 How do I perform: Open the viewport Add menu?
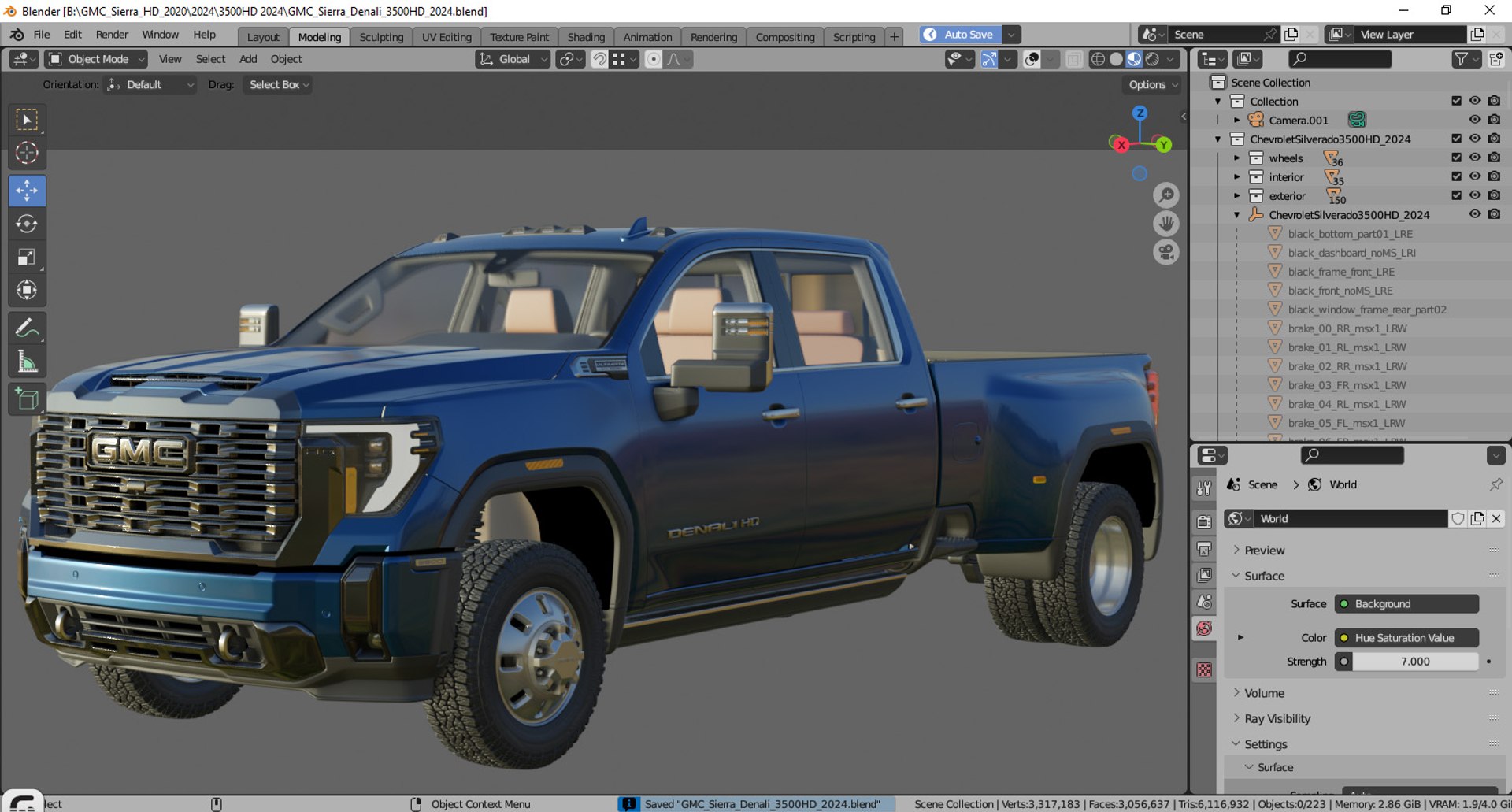coord(248,59)
